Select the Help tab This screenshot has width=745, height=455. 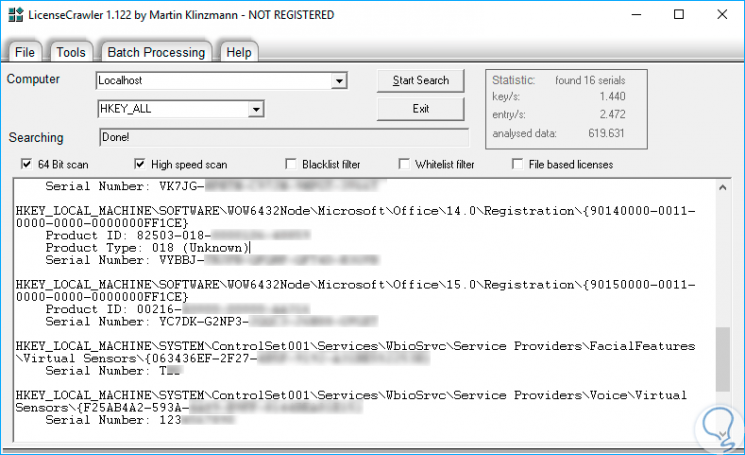238,52
